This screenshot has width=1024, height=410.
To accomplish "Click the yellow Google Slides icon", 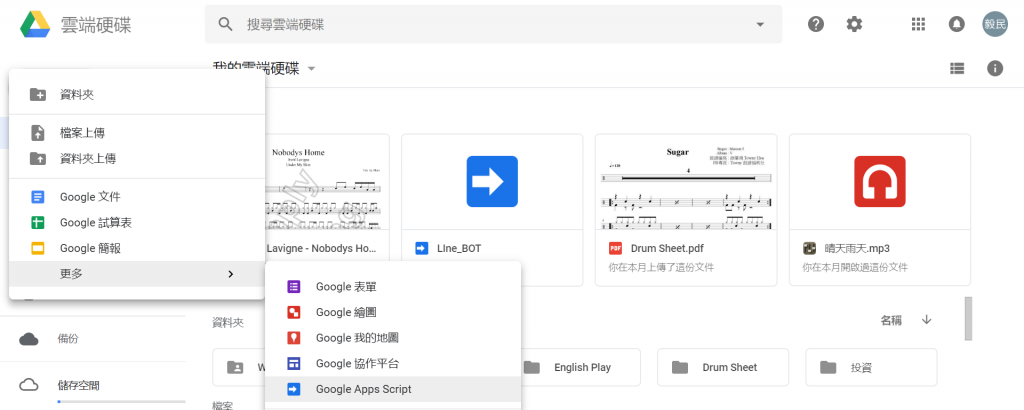I will (x=38, y=248).
